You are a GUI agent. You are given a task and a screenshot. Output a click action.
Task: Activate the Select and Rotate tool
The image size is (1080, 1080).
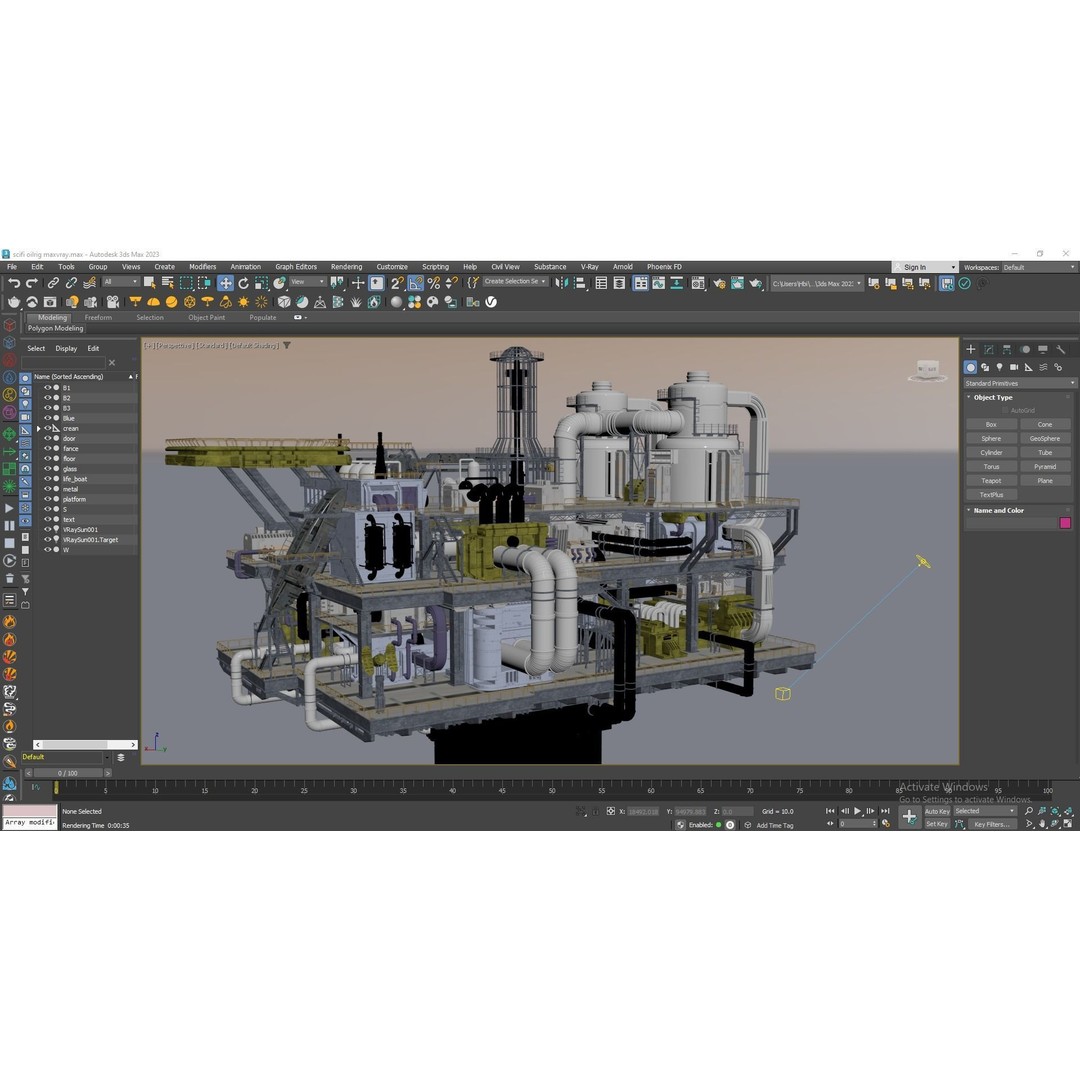pyautogui.click(x=243, y=283)
